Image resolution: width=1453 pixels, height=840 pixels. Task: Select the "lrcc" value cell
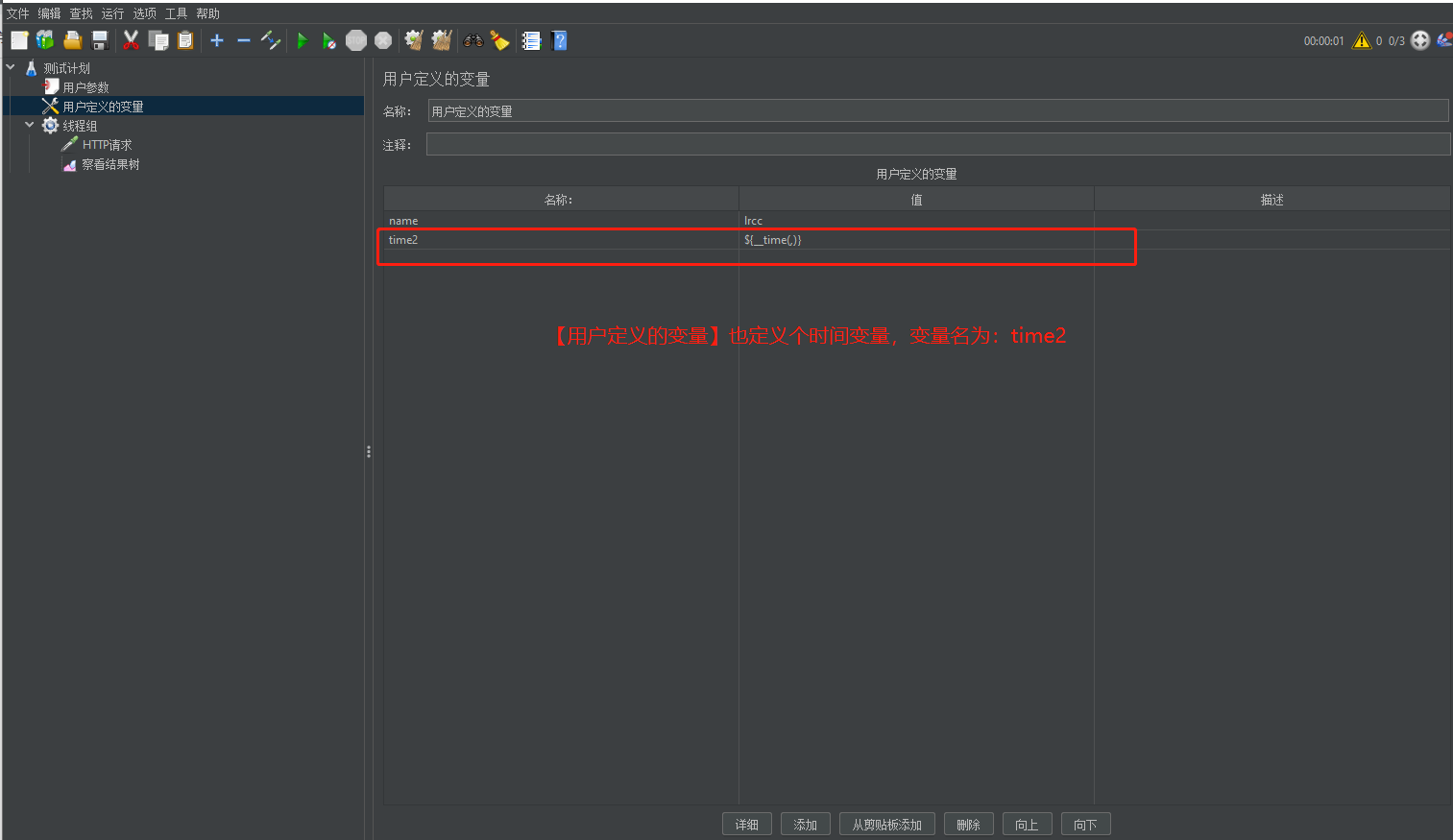tap(916, 221)
